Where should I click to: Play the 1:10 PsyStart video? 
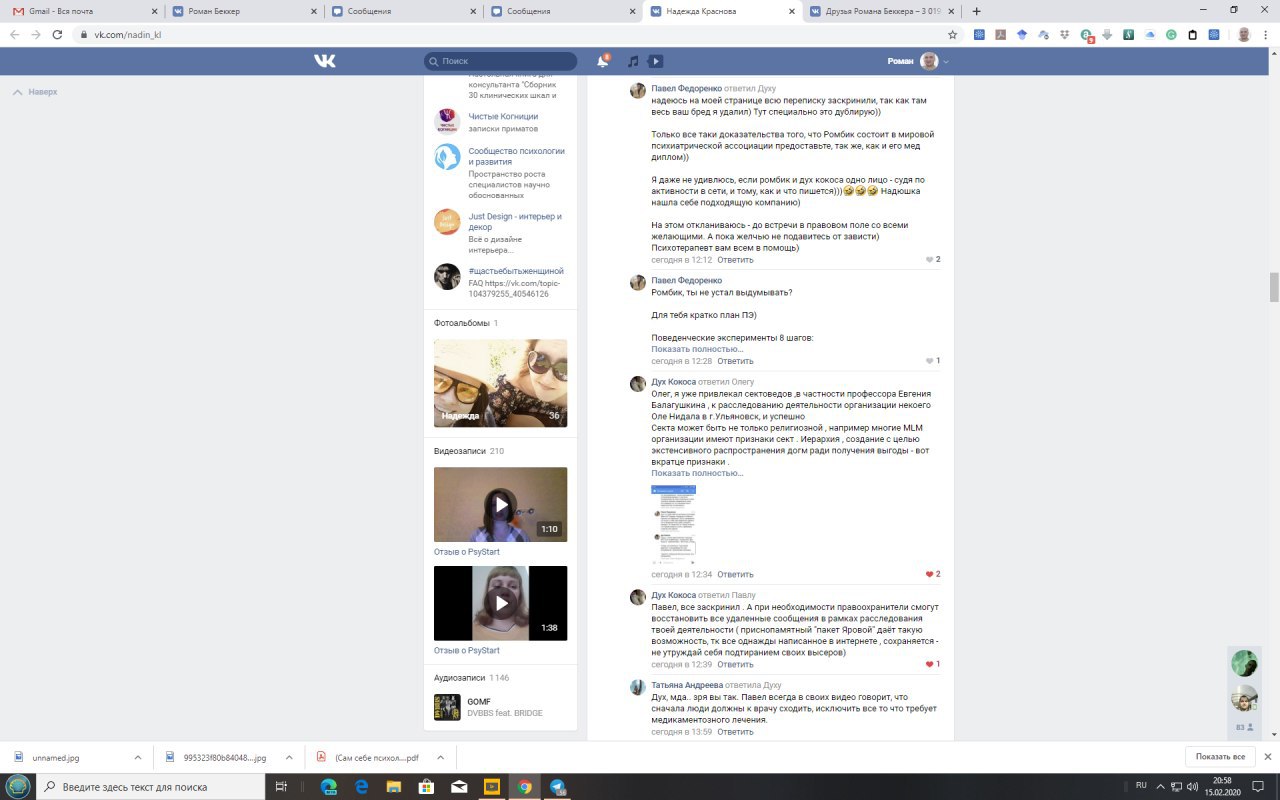click(500, 504)
